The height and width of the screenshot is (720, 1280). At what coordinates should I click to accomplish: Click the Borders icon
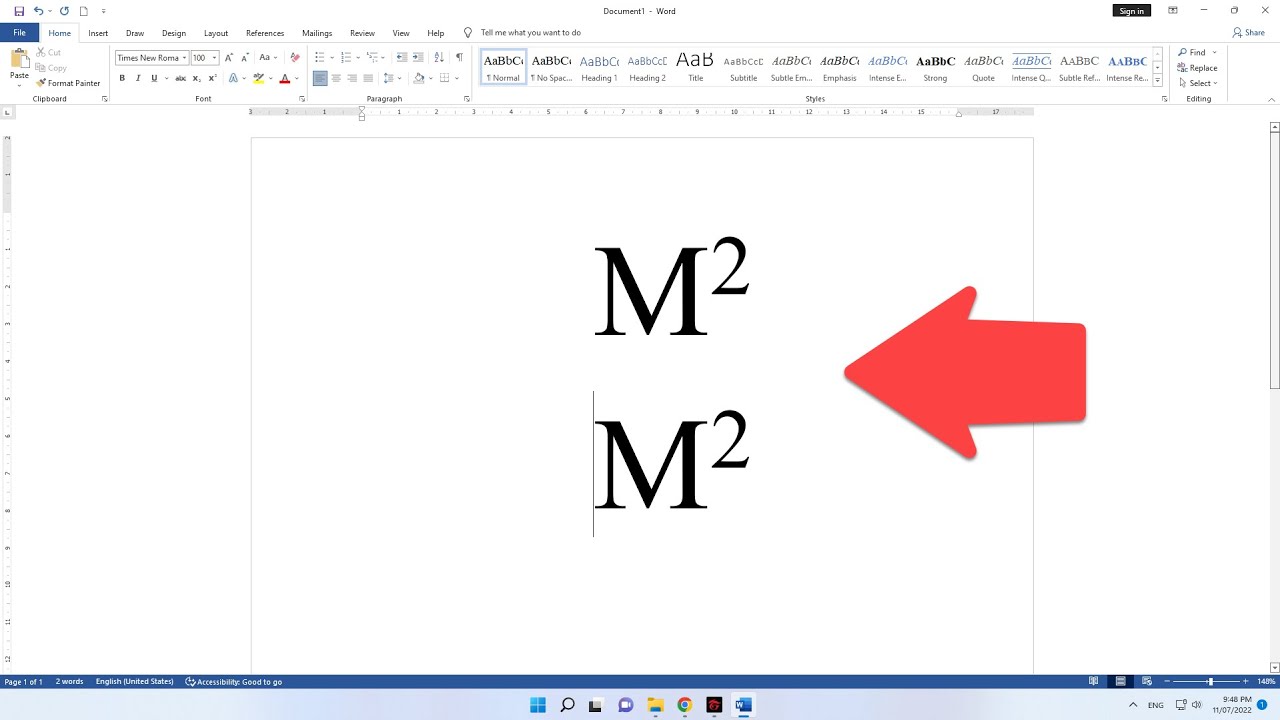click(x=444, y=78)
